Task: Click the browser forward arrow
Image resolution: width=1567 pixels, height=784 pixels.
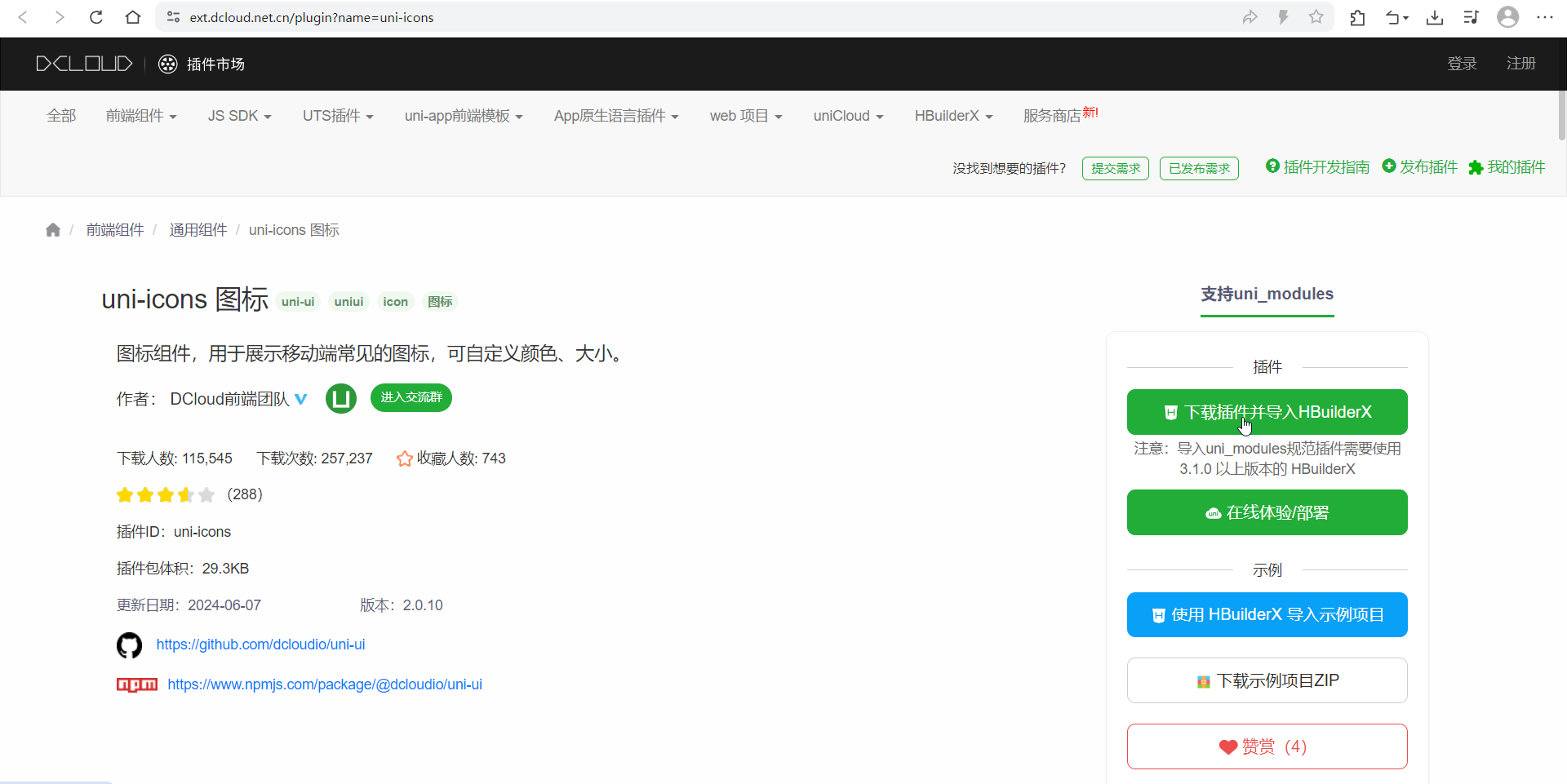Action: (59, 17)
